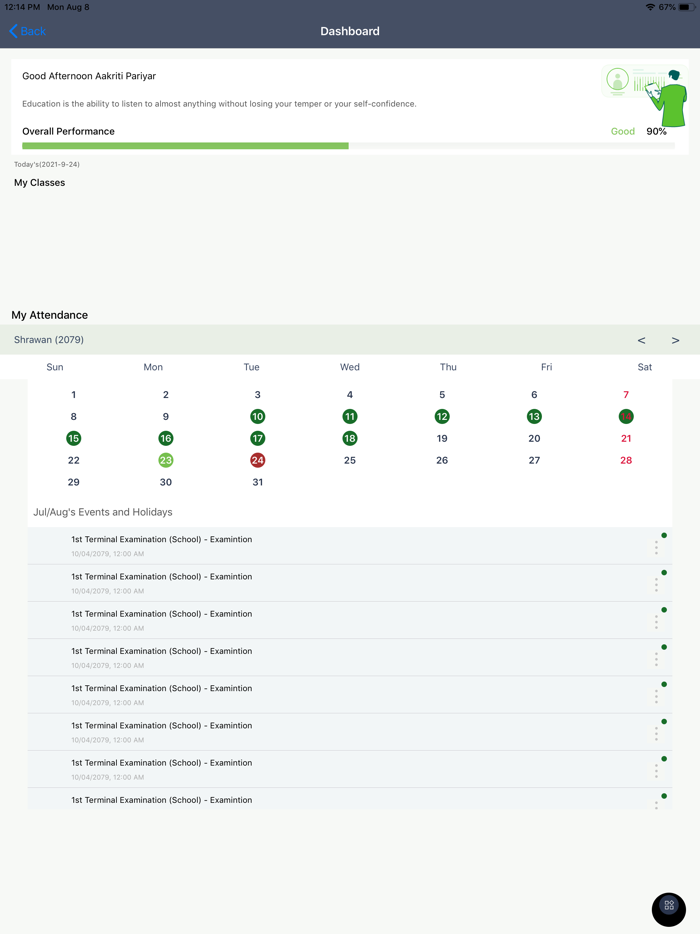Open three-dot menu on second exam event
This screenshot has width=700, height=934.
656,584
